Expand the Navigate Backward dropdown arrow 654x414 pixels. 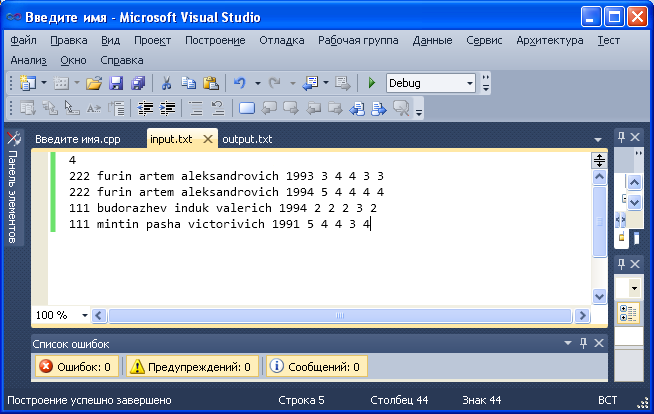coord(326,83)
